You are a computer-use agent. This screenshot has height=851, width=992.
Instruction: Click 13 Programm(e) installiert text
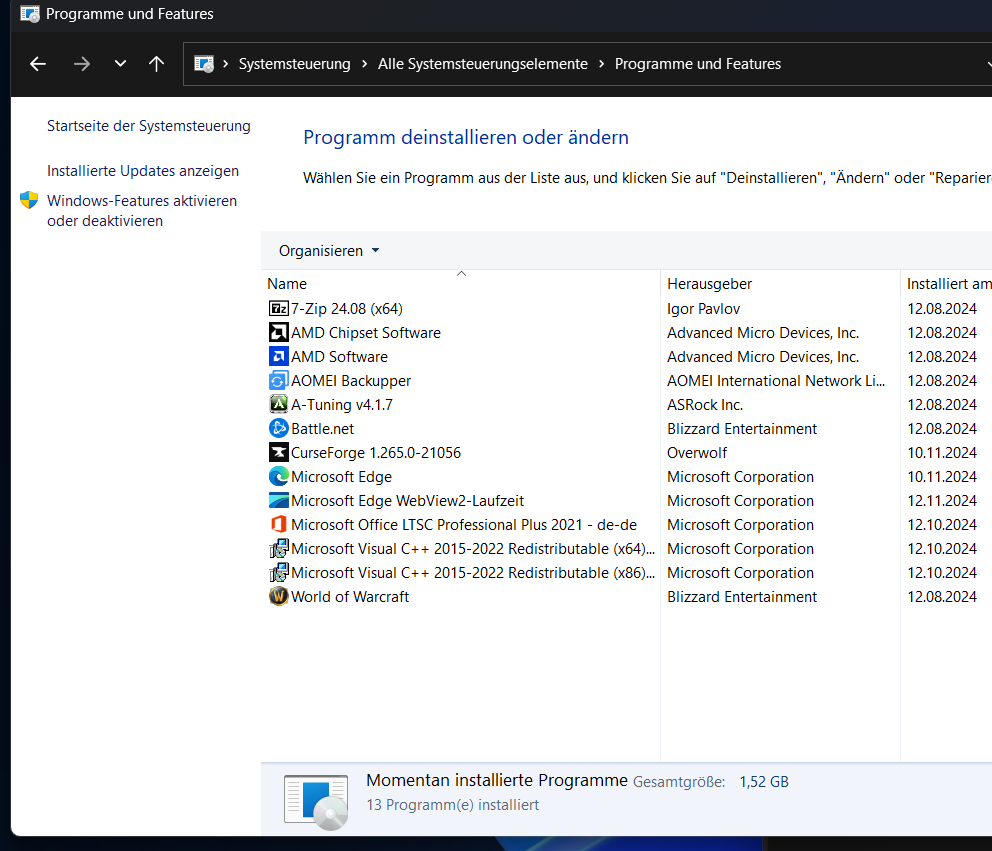pyautogui.click(x=452, y=805)
